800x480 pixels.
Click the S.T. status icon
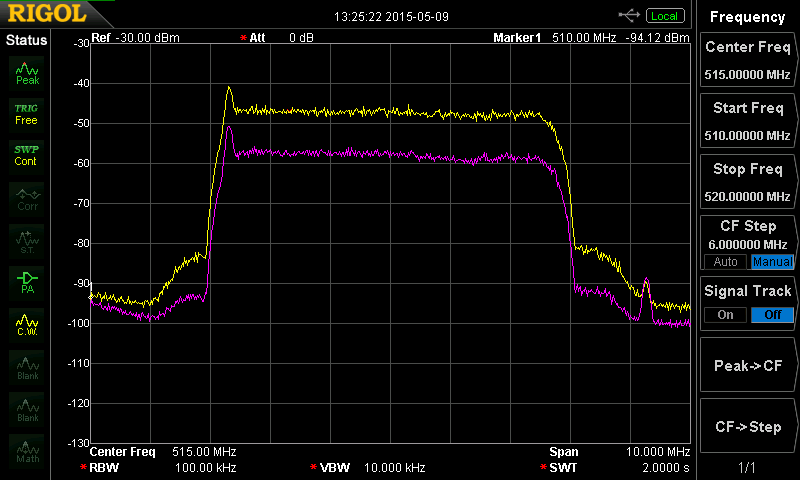coord(27,240)
